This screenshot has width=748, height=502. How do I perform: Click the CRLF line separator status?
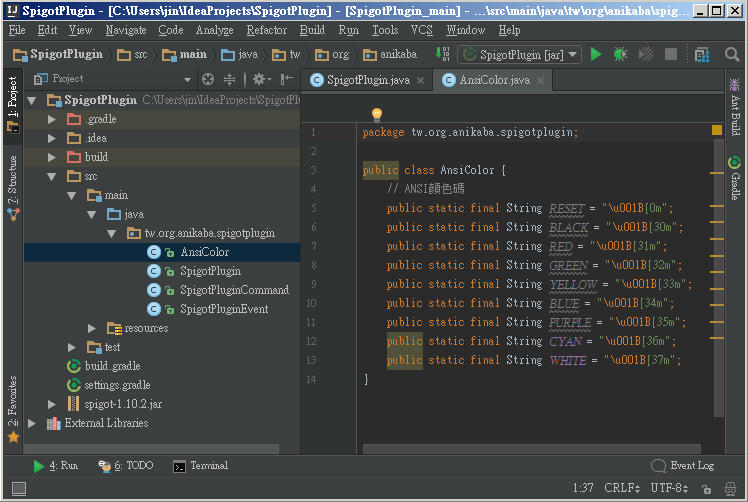[x=622, y=488]
